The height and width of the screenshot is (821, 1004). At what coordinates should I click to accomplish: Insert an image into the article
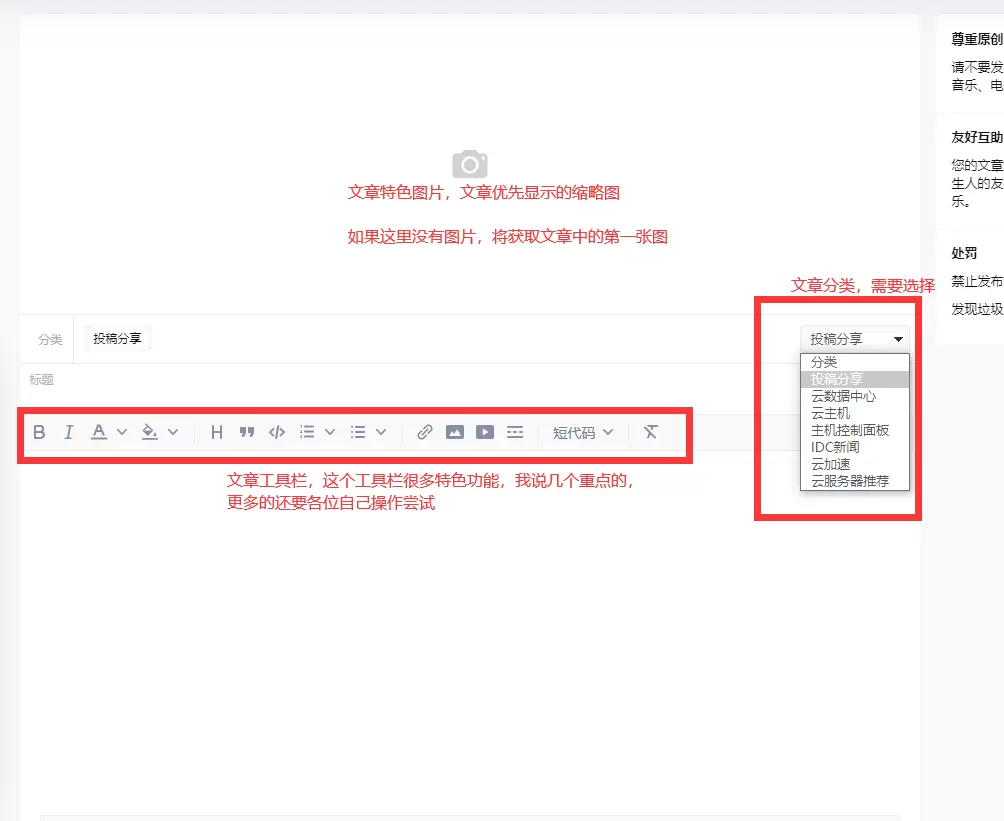456,432
